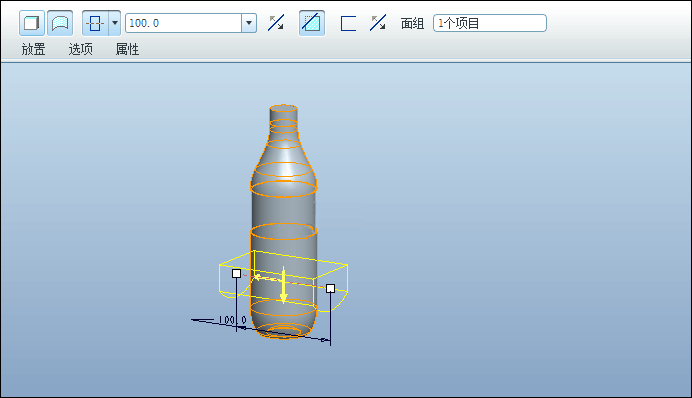The image size is (692, 398).
Task: Select the surface extrude type icon
Action: point(60,23)
